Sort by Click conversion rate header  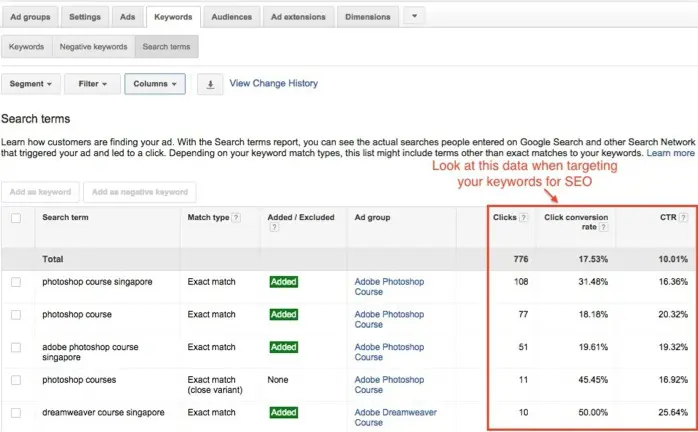(x=576, y=222)
